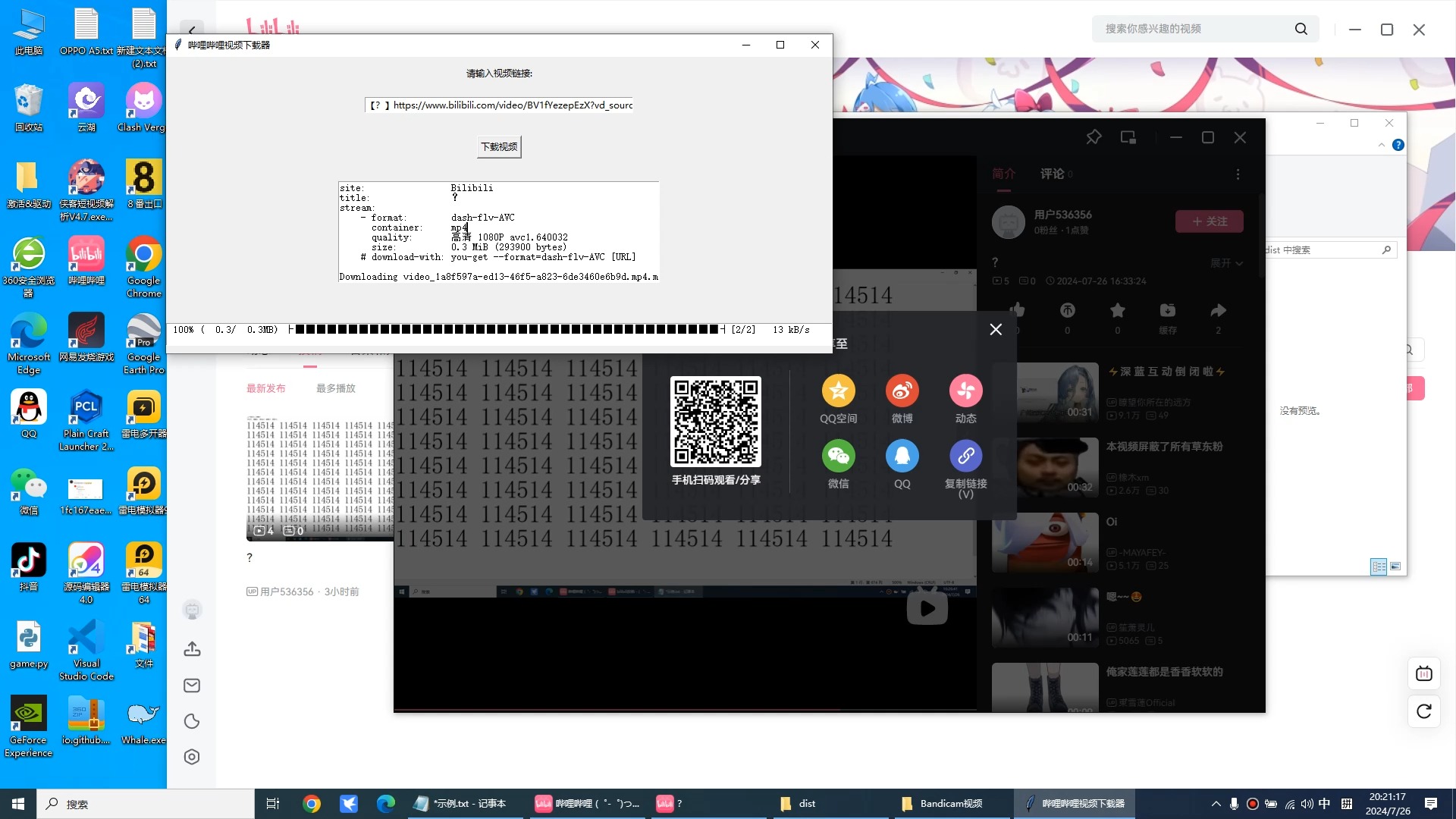Open the 简介 tab
This screenshot has height=819, width=1456.
coord(1003,174)
